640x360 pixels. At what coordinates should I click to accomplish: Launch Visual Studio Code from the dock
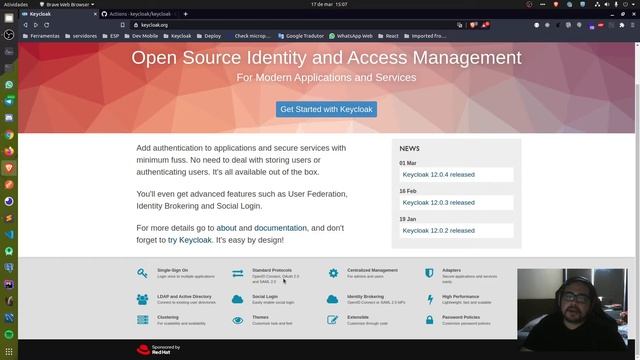[x=9, y=235]
